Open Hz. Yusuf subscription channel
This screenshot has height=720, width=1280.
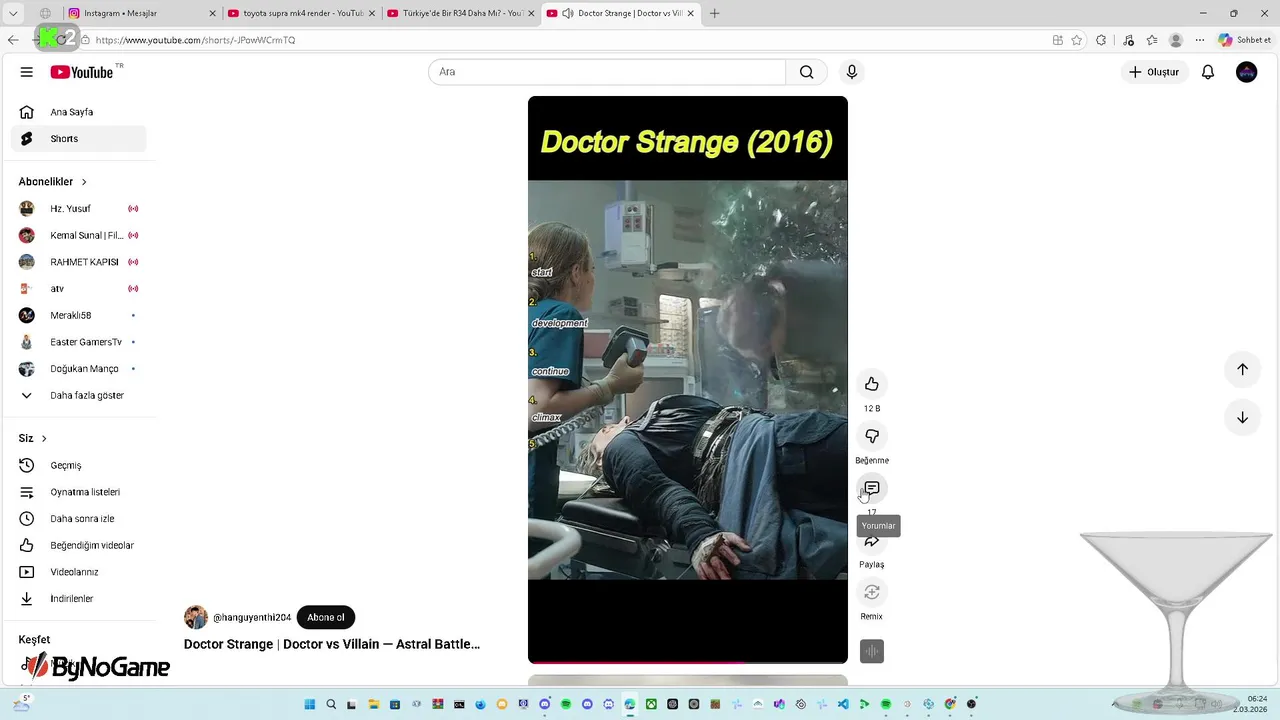[79, 209]
